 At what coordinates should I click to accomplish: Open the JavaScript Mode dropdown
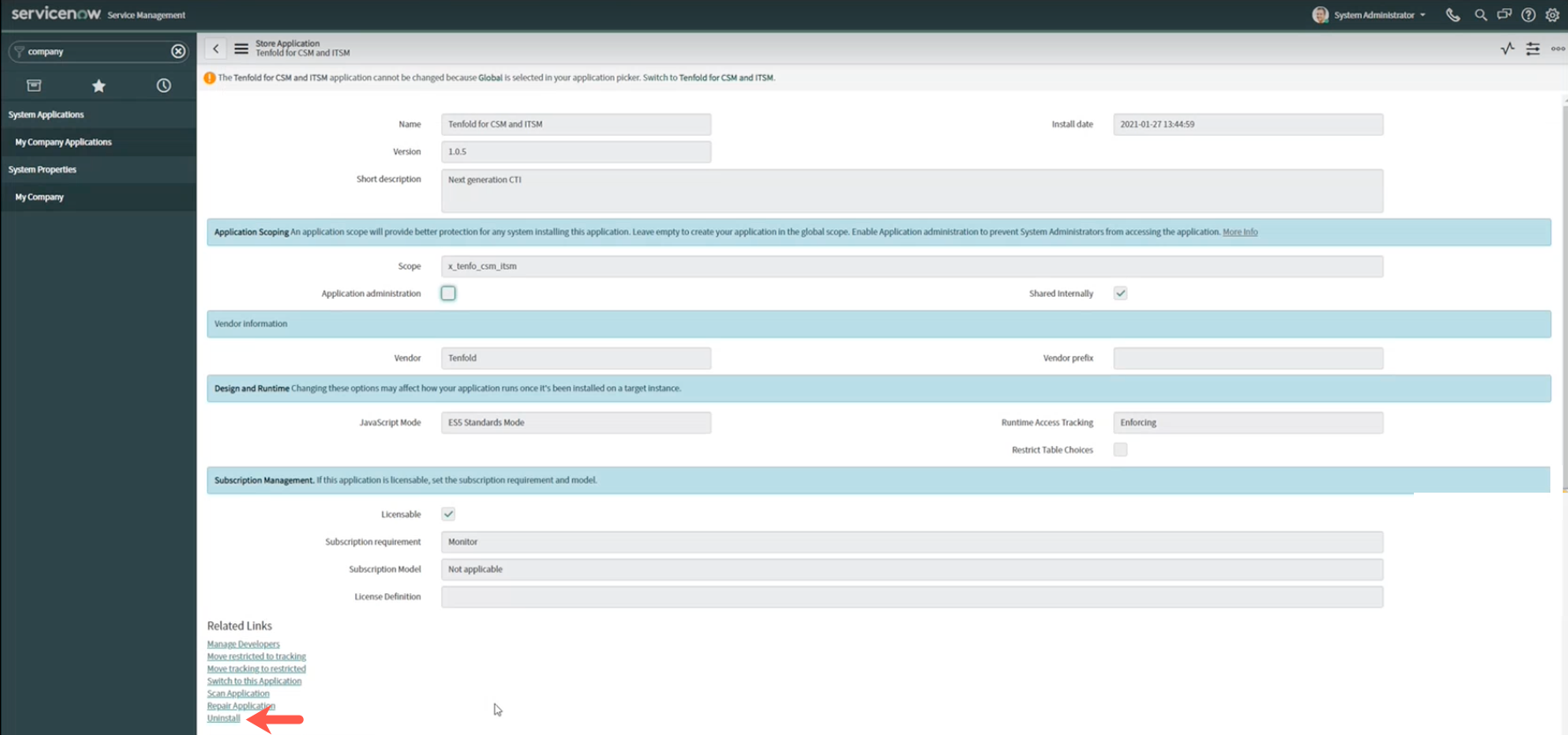(576, 423)
